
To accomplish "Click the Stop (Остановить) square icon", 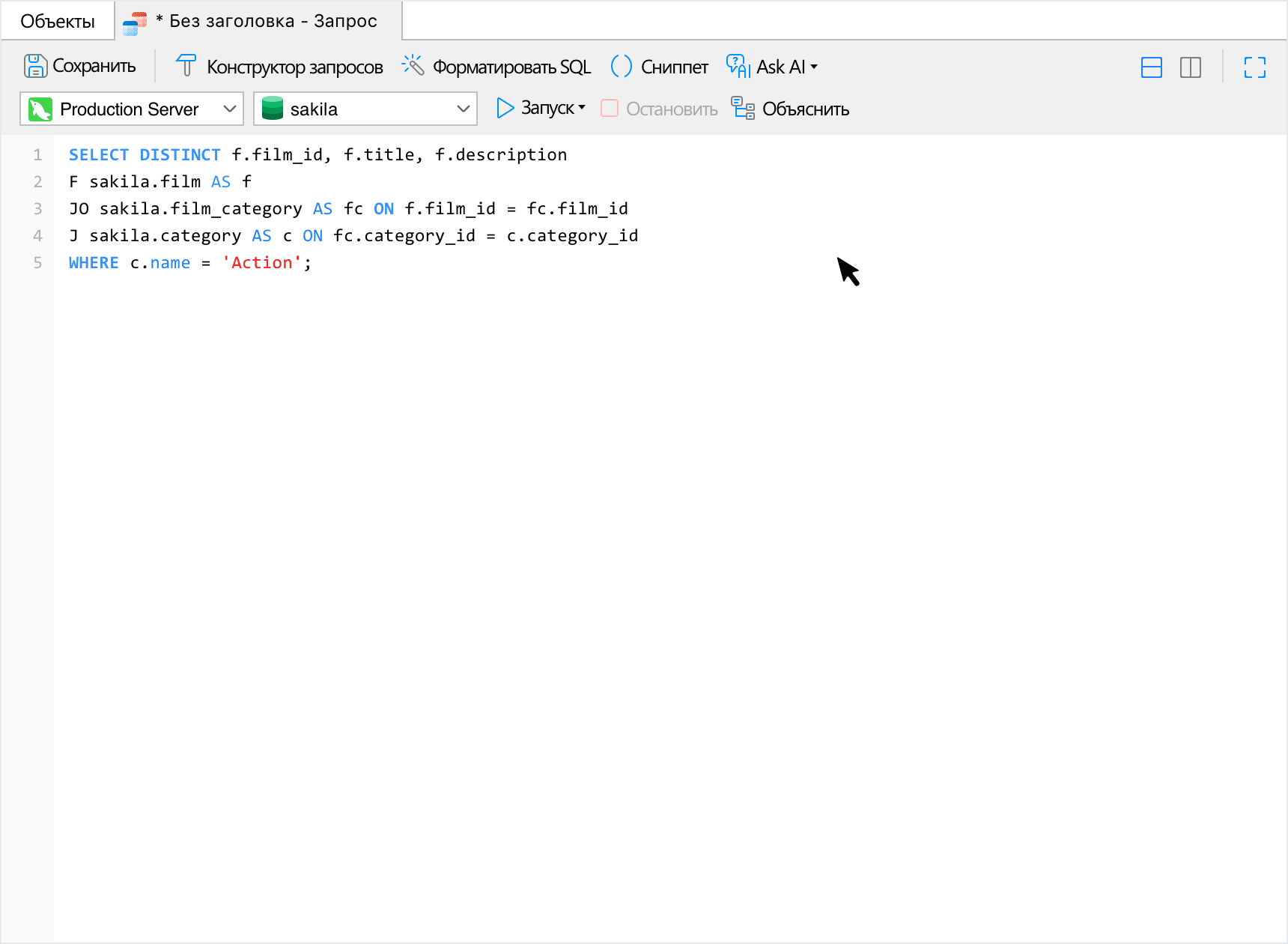I will (610, 109).
